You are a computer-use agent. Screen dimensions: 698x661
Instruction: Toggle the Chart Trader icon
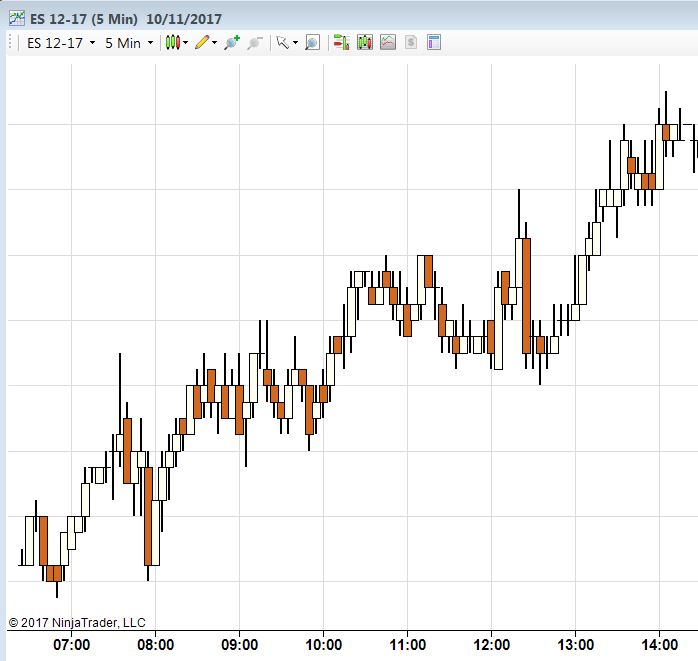point(341,42)
